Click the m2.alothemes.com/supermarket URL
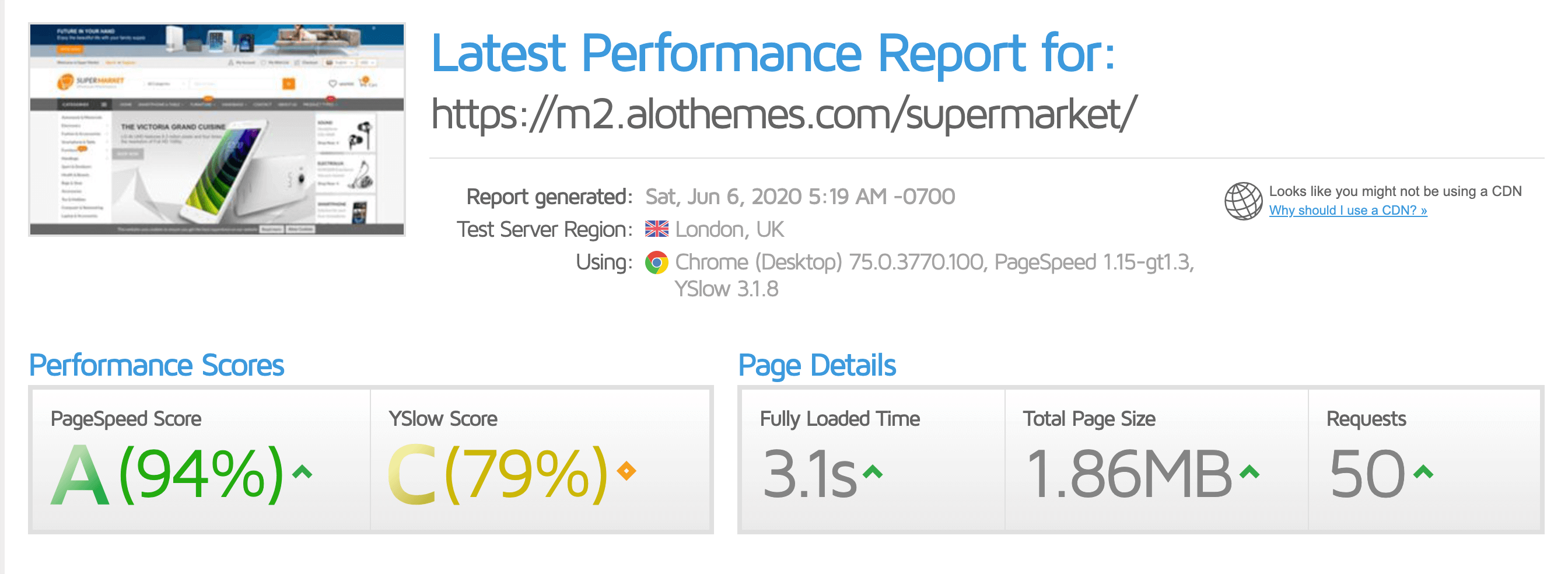 tap(783, 114)
